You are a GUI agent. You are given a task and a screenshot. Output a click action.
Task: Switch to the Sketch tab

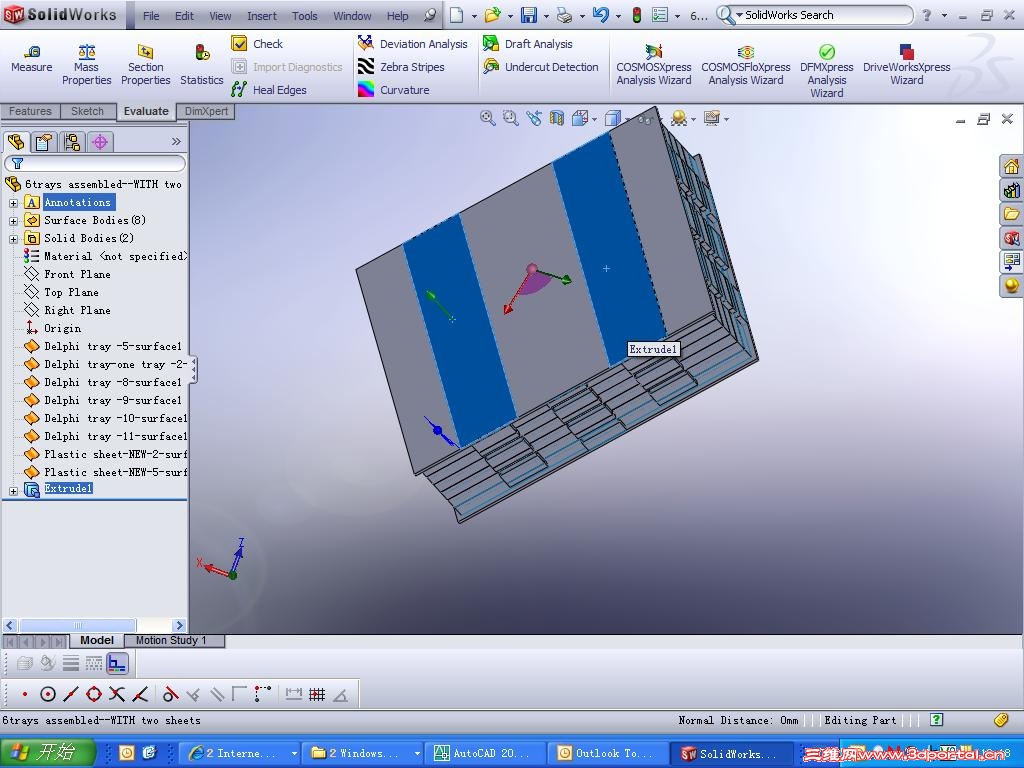tap(88, 111)
